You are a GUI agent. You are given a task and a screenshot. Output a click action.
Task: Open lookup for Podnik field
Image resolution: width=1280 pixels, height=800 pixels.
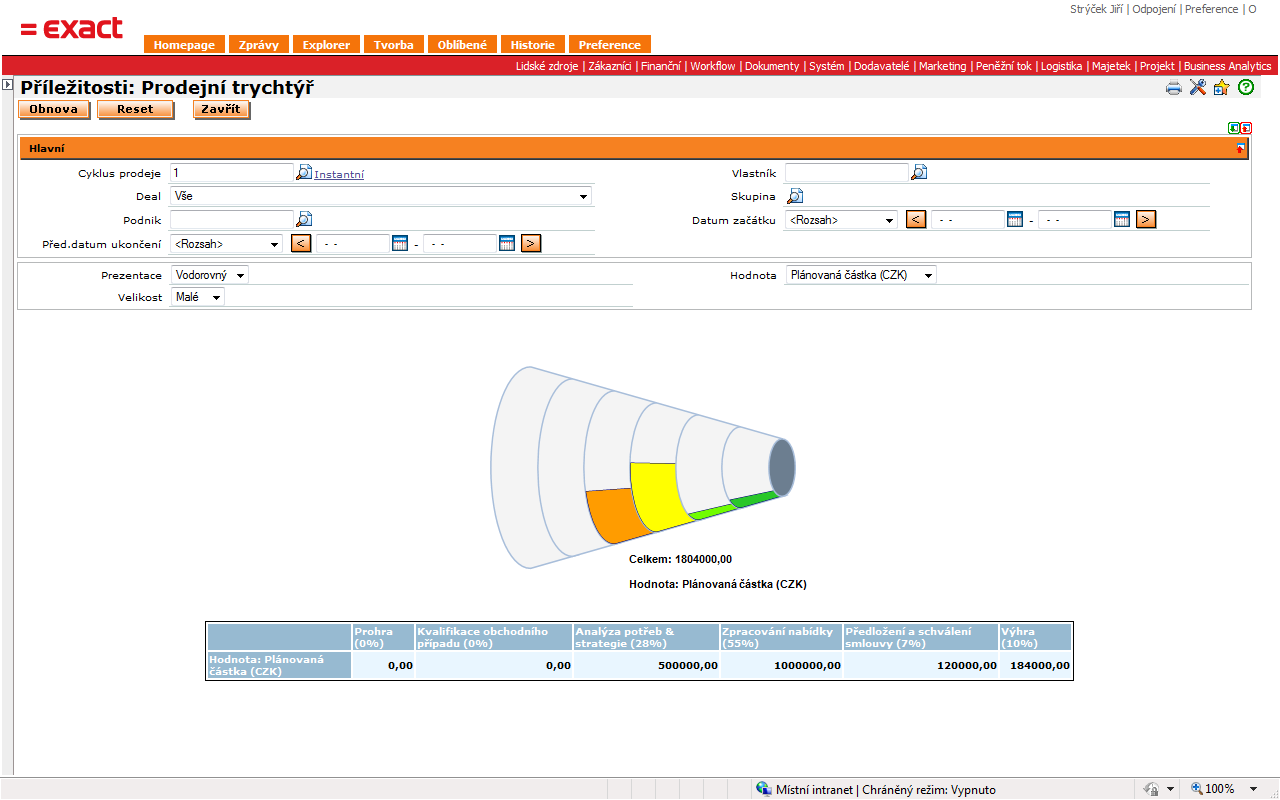click(304, 219)
